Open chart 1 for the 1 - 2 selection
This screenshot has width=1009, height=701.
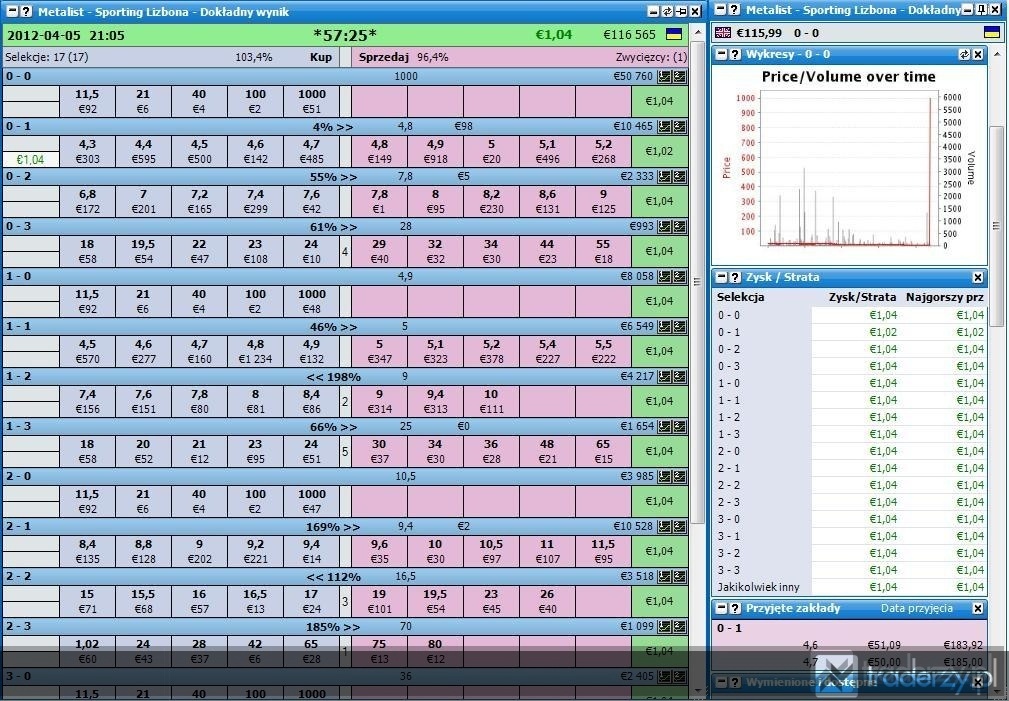pyautogui.click(x=664, y=377)
